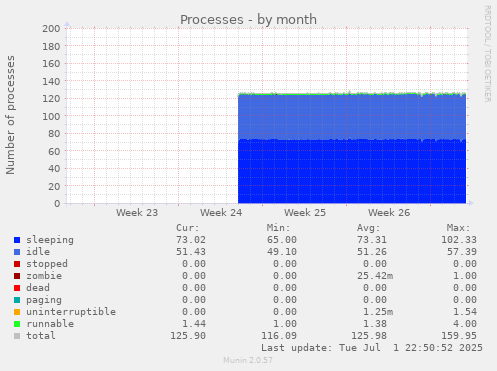Image resolution: width=497 pixels, height=371 pixels.
Task: Click the 'Max:' column header
Action: tap(459, 228)
